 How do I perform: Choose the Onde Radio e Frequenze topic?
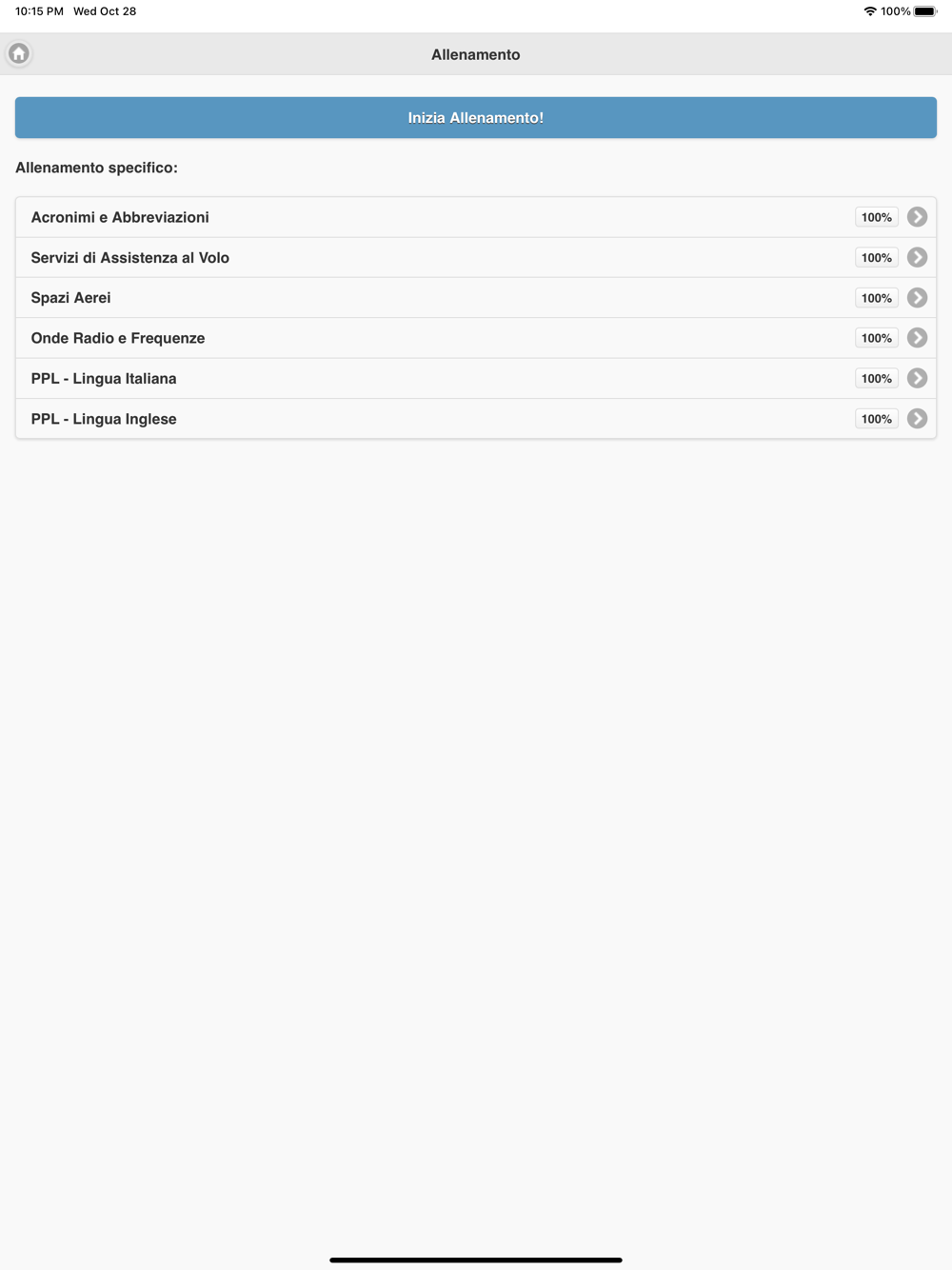(x=476, y=338)
